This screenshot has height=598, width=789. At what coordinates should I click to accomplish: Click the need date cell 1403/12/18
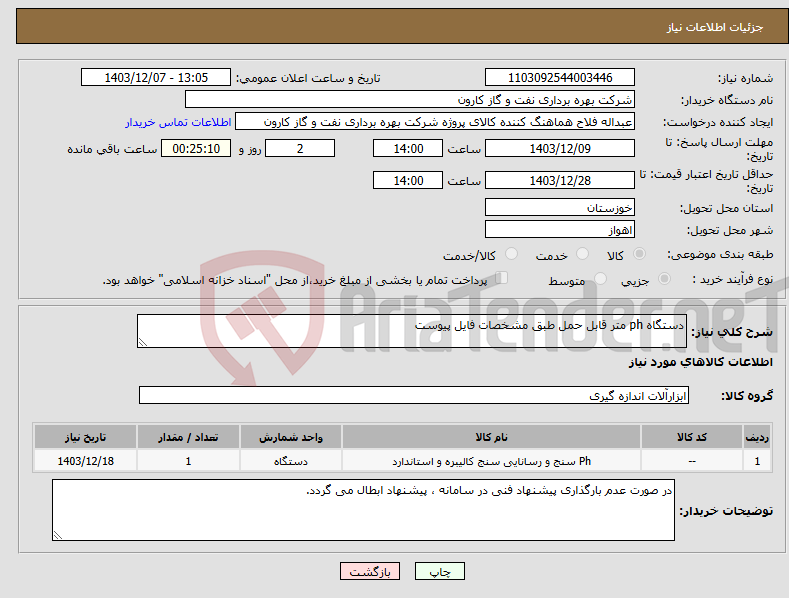tap(86, 461)
